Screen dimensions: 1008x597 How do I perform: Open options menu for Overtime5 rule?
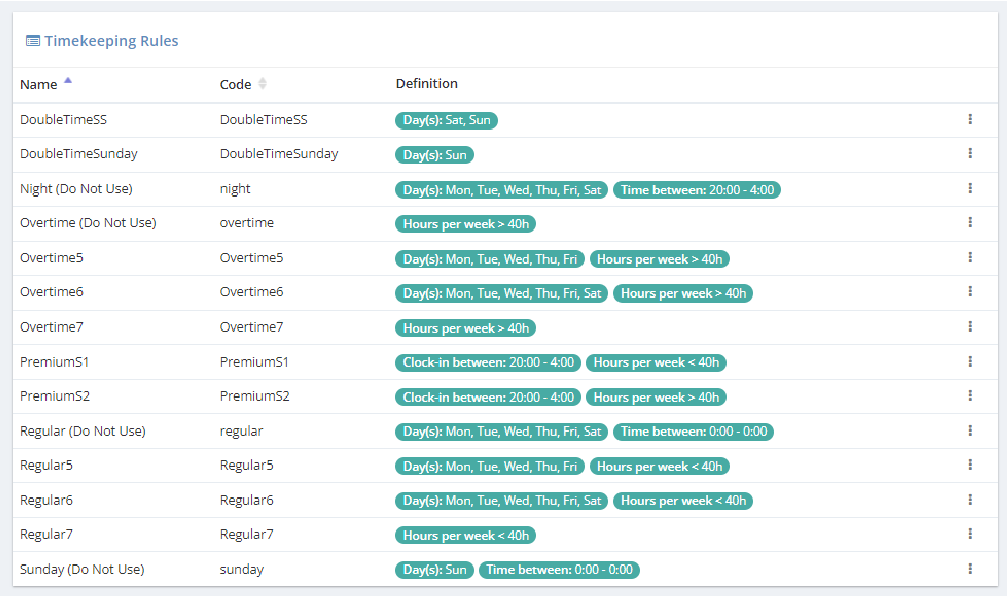point(970,257)
